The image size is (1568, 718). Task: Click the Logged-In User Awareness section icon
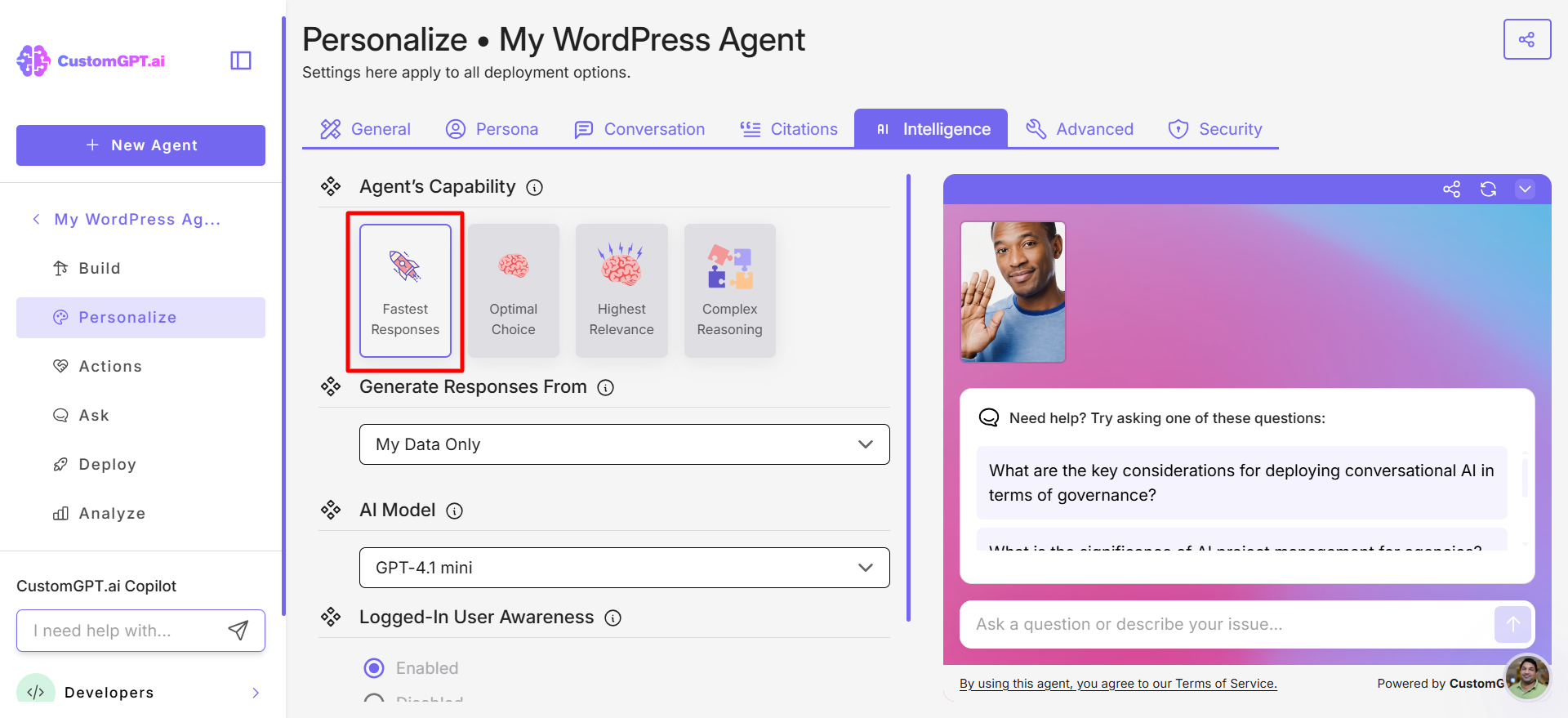point(331,618)
